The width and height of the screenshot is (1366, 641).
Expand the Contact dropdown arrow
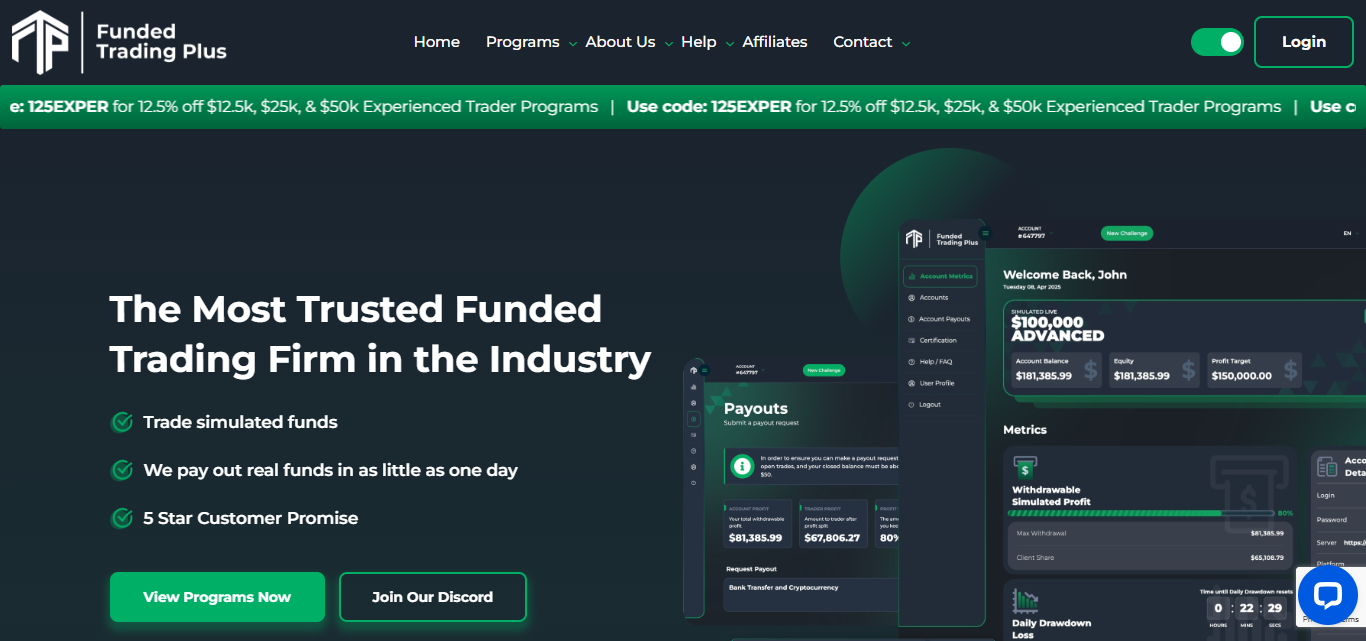906,44
